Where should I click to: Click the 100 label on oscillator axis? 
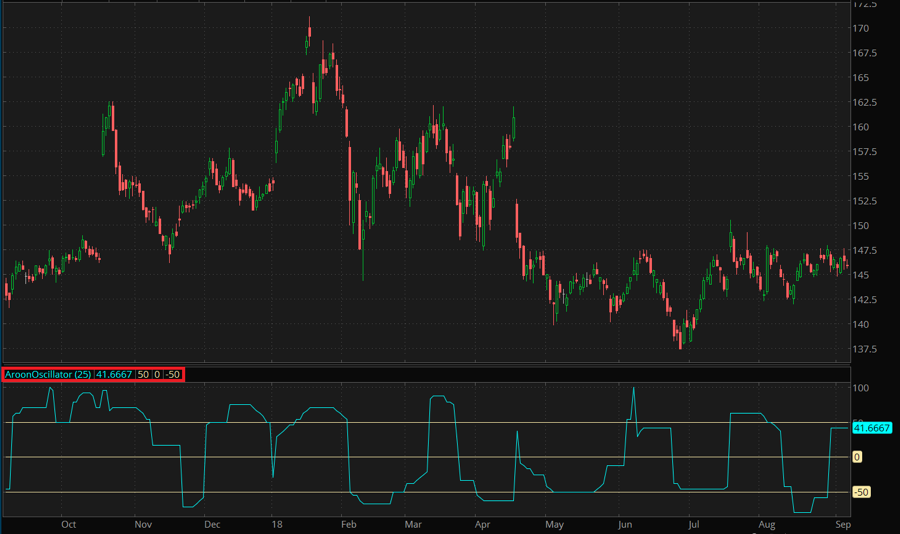[862, 387]
